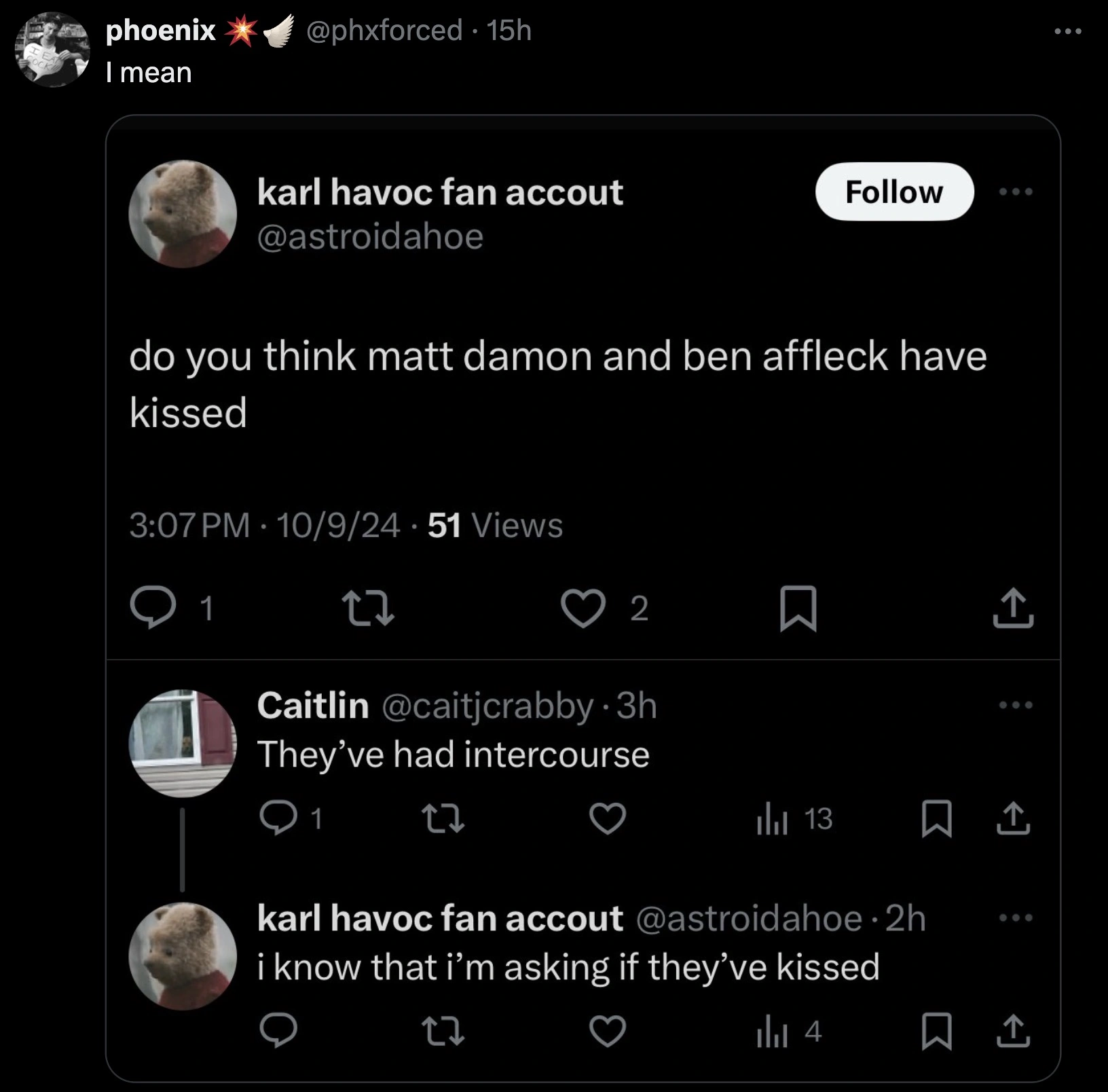
Task: Open the @phxforced profile handle
Action: (x=384, y=31)
